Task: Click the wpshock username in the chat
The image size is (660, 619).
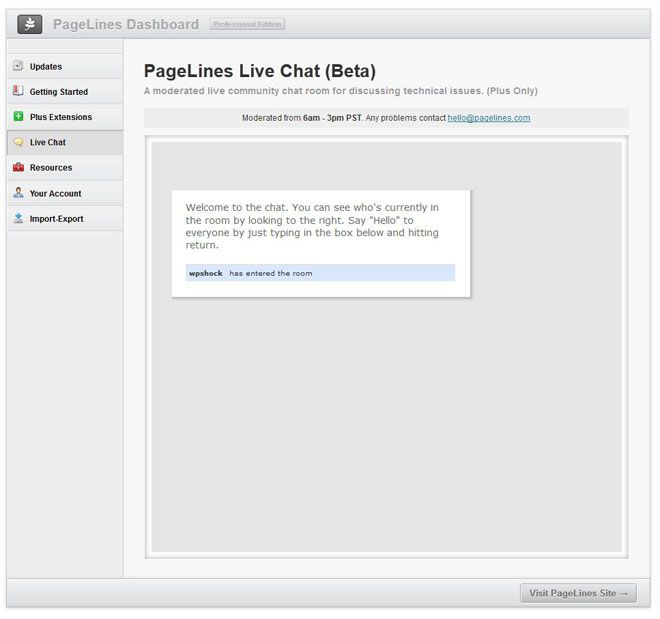Action: point(206,273)
